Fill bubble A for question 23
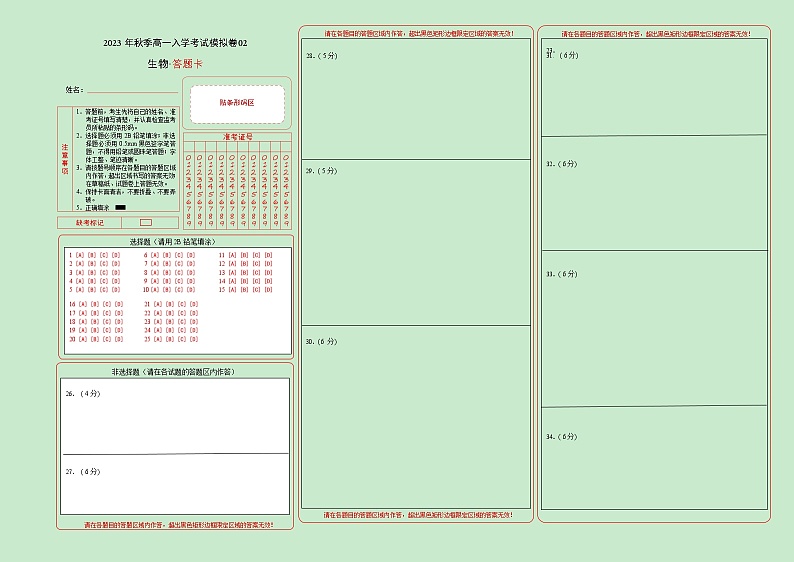The width and height of the screenshot is (794, 562). pyautogui.click(x=158, y=322)
